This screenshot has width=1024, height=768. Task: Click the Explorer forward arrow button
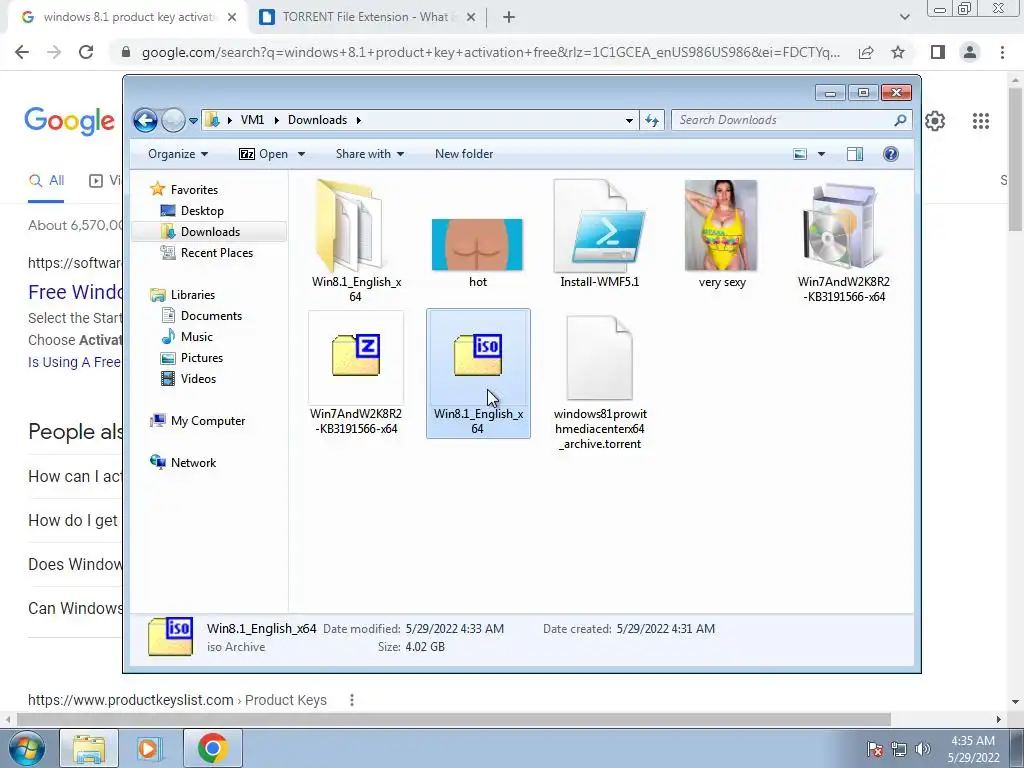click(173, 120)
